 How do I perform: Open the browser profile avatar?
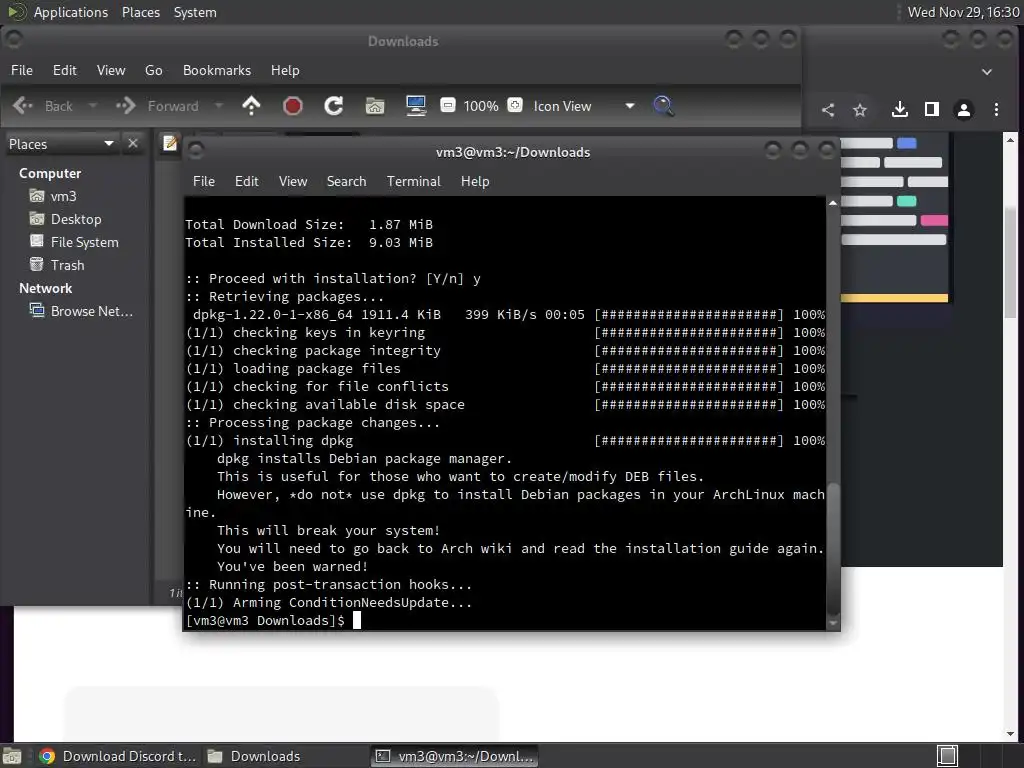click(x=964, y=110)
